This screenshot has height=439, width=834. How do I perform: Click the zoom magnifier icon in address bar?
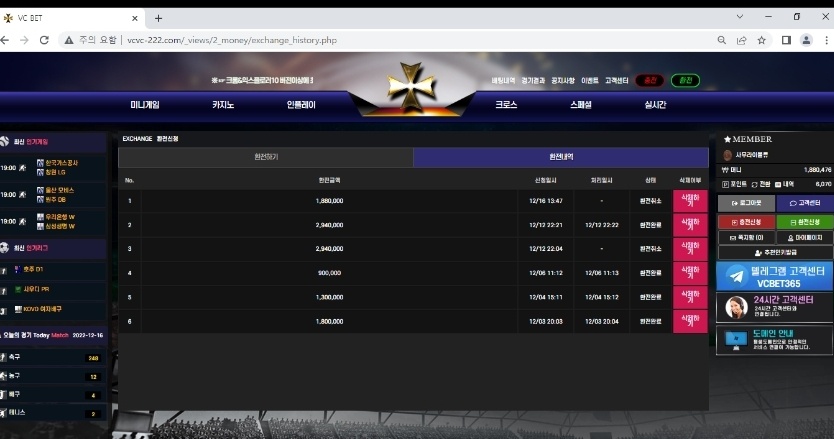pyautogui.click(x=722, y=40)
